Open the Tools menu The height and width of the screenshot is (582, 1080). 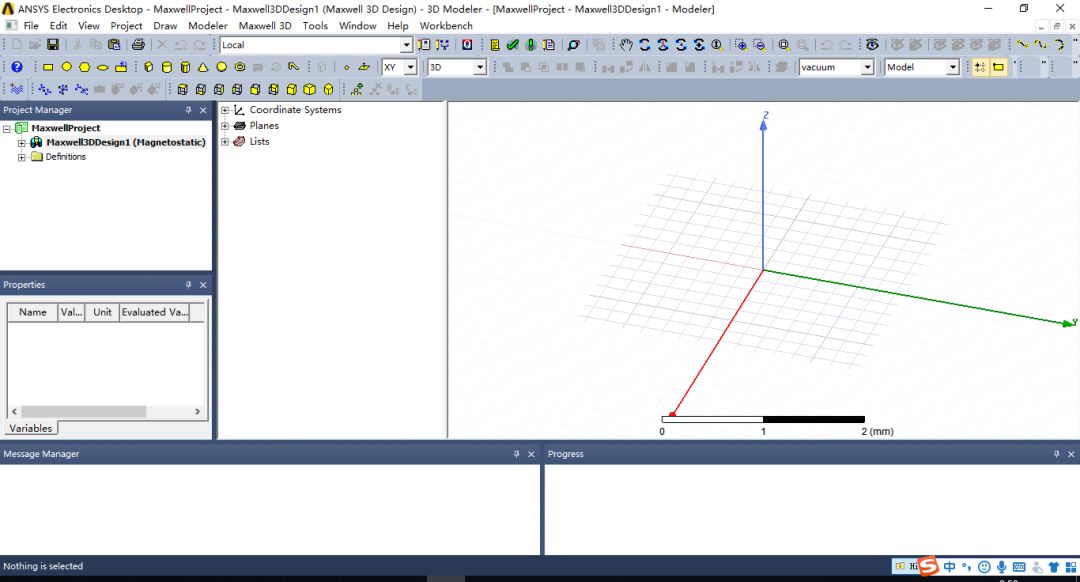(x=315, y=25)
